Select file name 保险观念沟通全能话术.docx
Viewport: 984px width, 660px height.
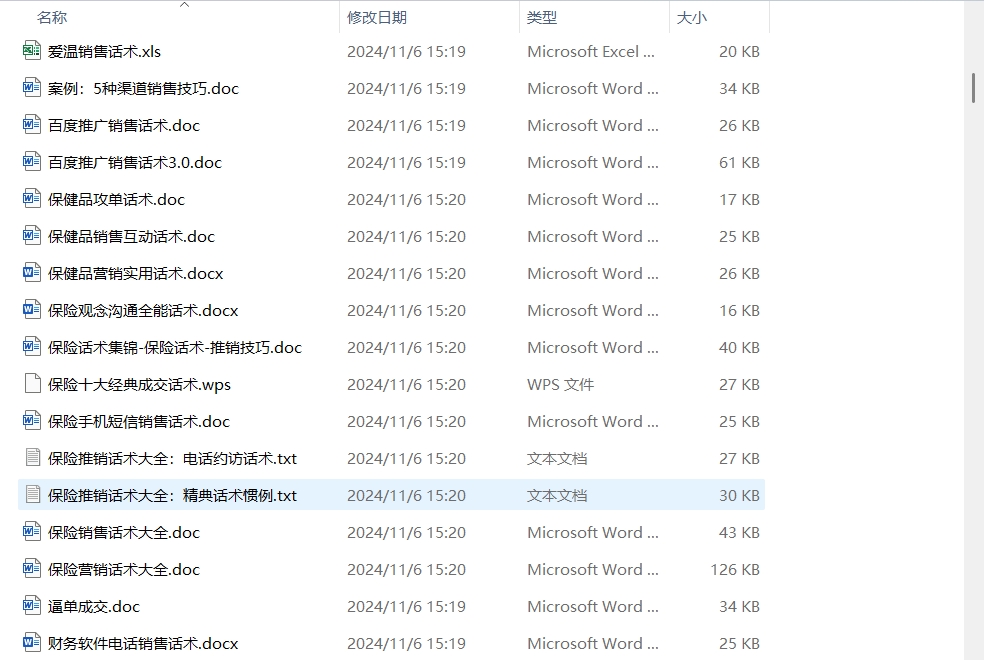143,311
